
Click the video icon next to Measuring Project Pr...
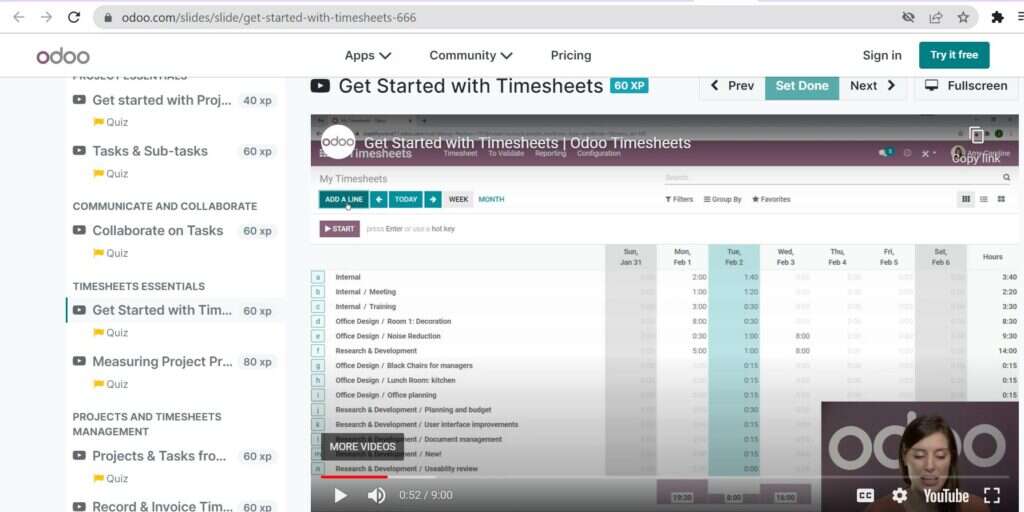[79, 361]
